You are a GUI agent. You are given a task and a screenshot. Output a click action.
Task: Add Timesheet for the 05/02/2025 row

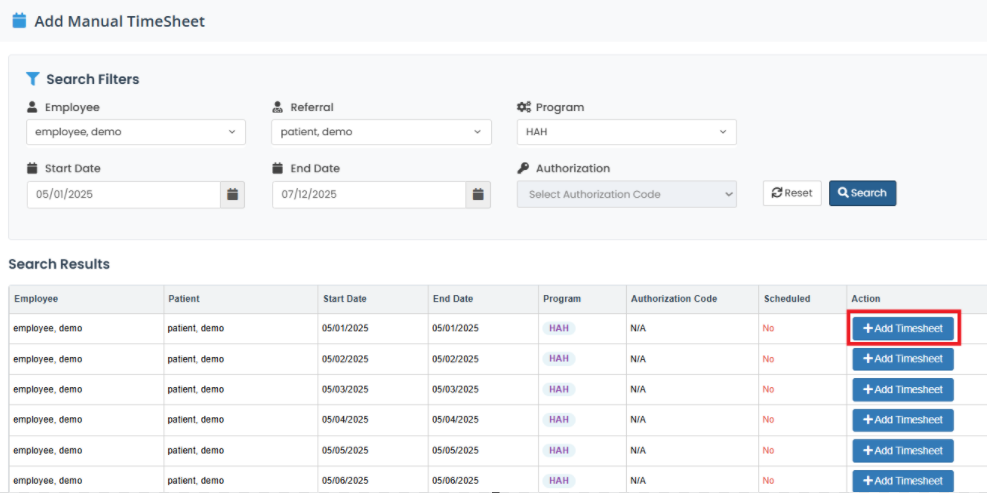903,359
